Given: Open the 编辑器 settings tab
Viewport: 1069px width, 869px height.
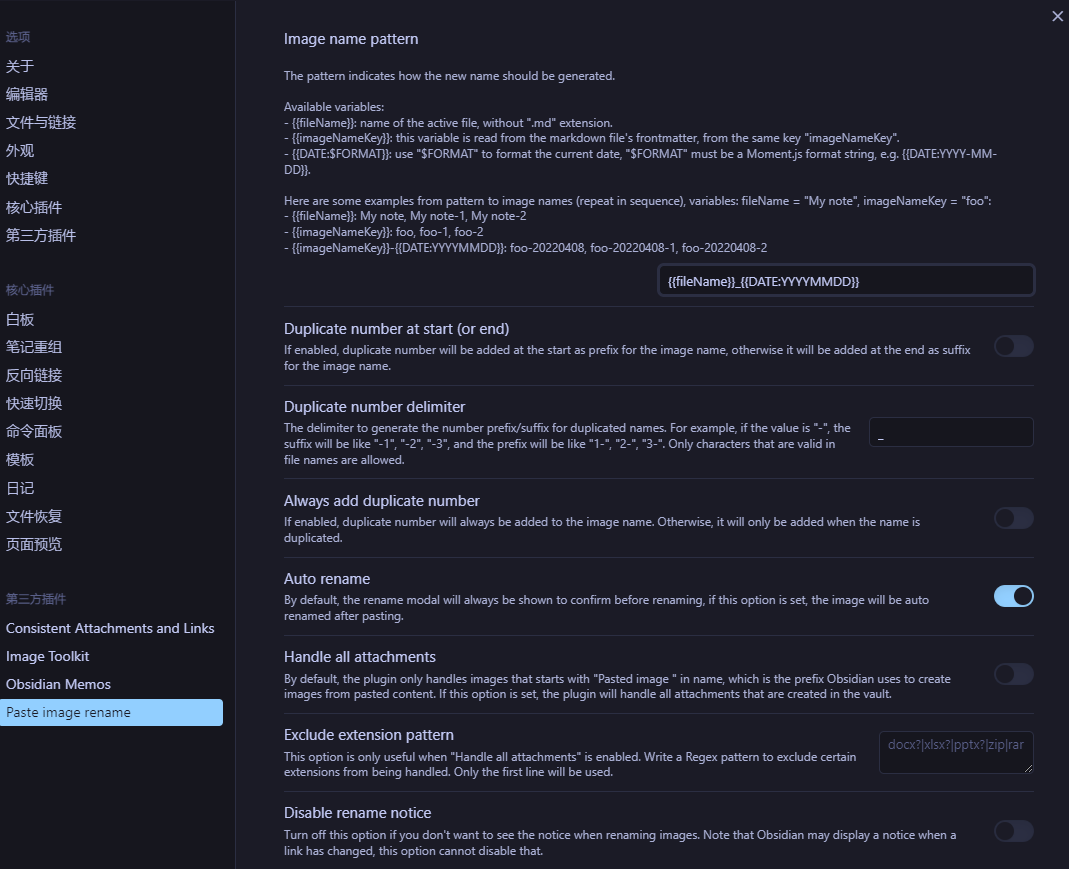Looking at the screenshot, I should coord(27,94).
